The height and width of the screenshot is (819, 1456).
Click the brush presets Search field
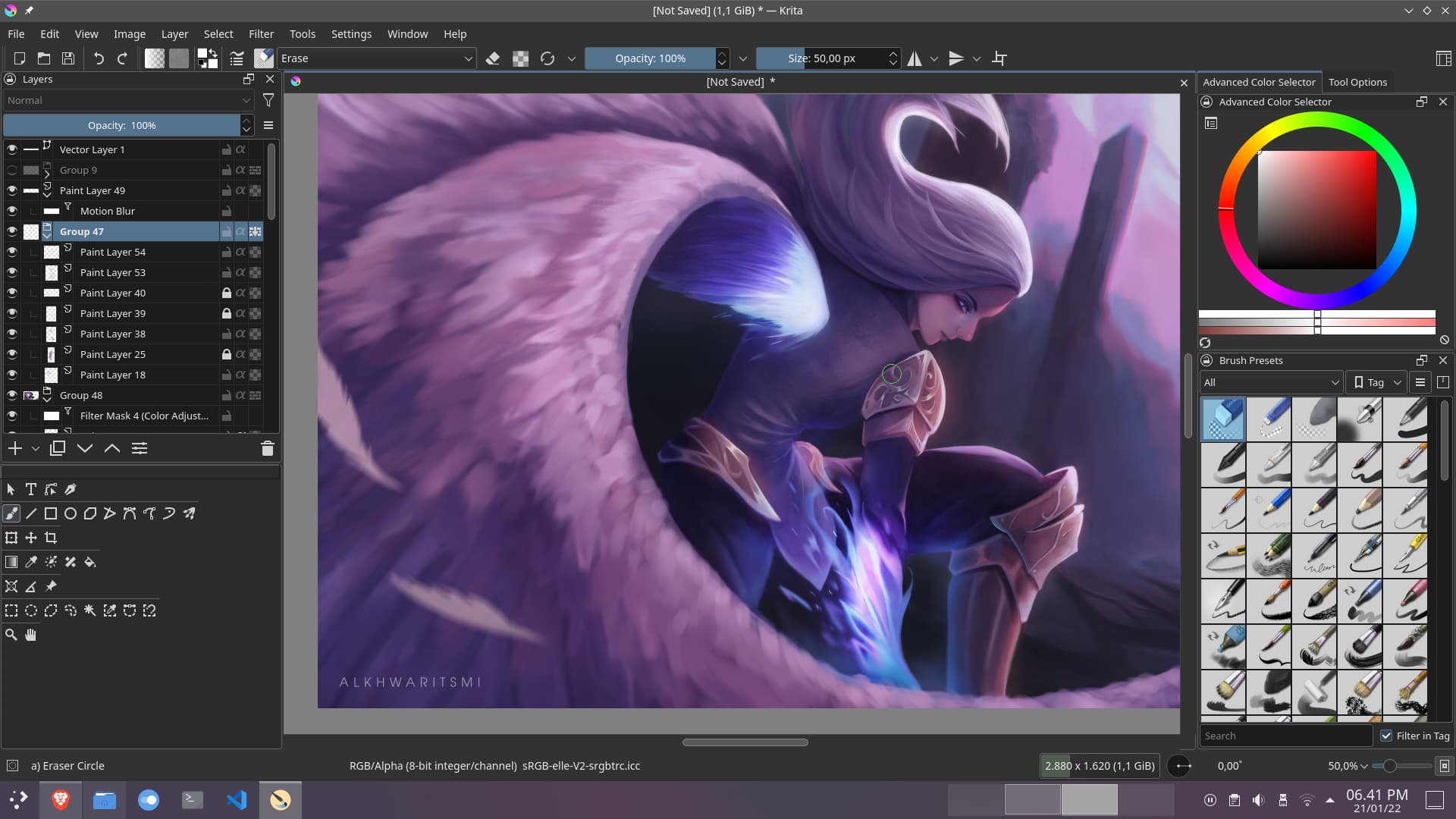(1286, 736)
